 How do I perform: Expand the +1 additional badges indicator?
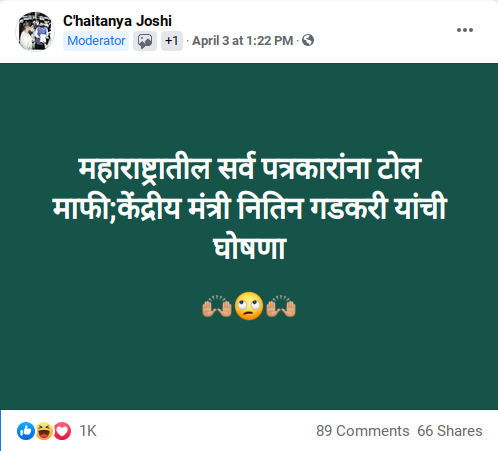pyautogui.click(x=172, y=41)
